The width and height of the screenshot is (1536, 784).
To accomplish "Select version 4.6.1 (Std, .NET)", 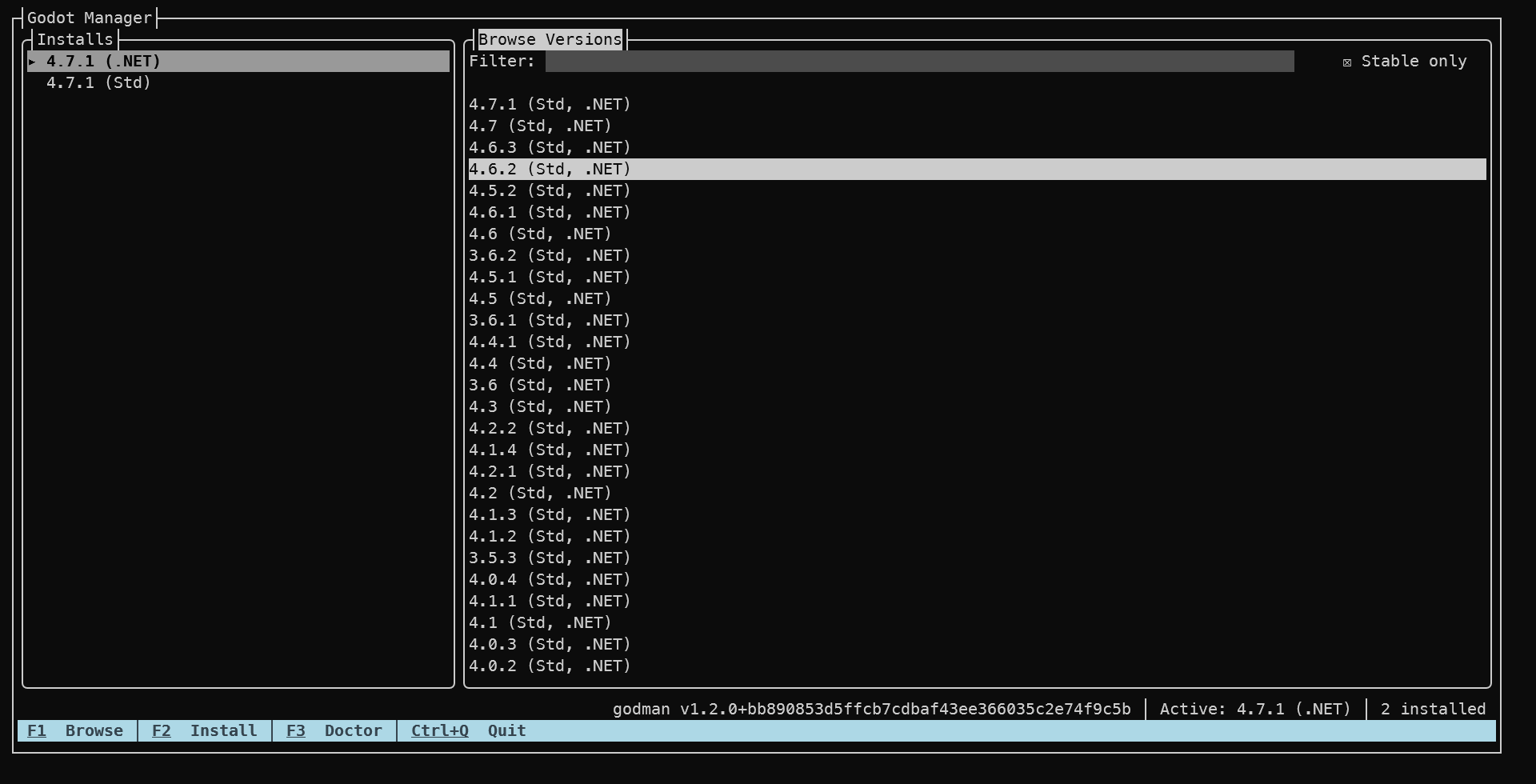I will (977, 213).
